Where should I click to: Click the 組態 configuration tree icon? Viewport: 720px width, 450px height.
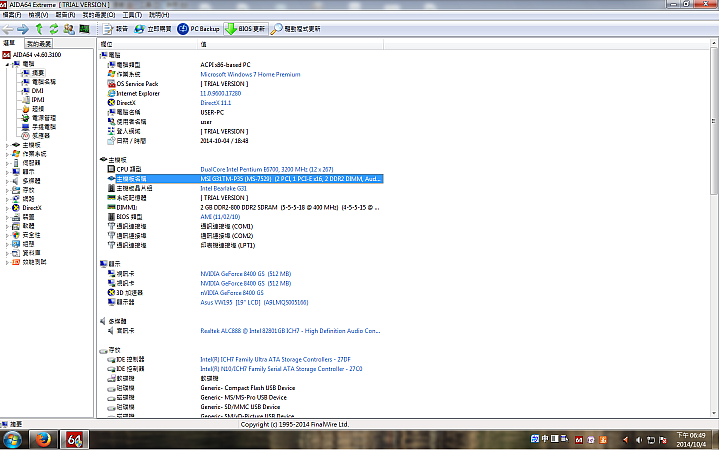pos(16,244)
